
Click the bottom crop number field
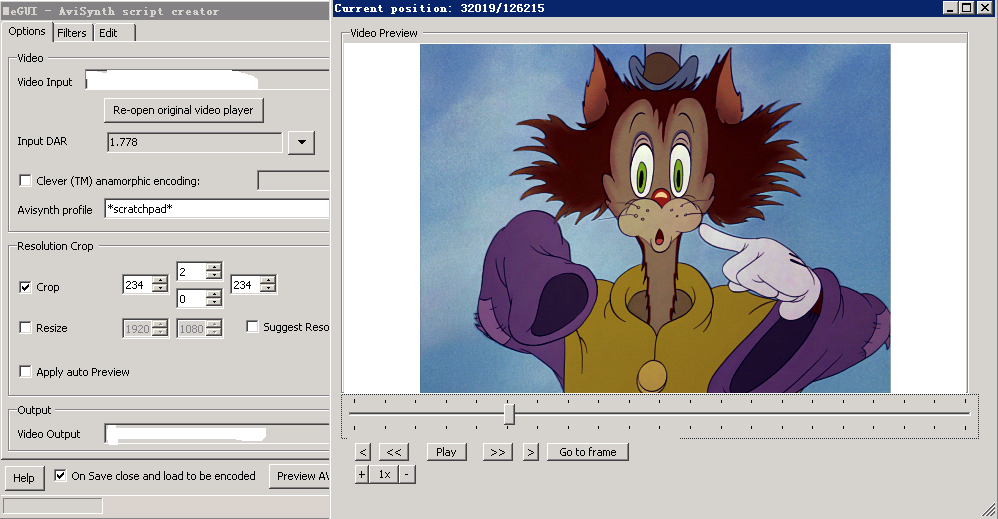tap(192, 299)
